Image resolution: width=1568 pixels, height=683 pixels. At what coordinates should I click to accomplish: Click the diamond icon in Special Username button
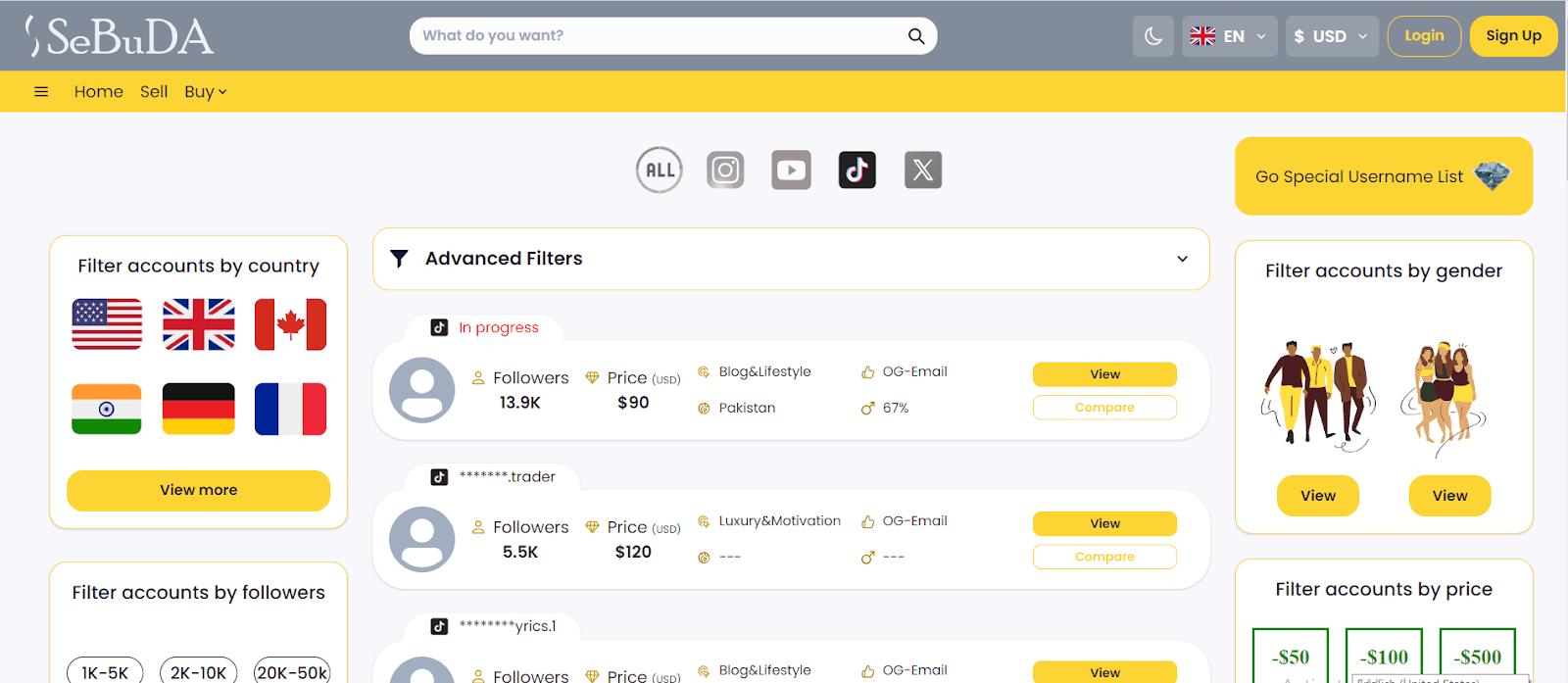pyautogui.click(x=1493, y=176)
